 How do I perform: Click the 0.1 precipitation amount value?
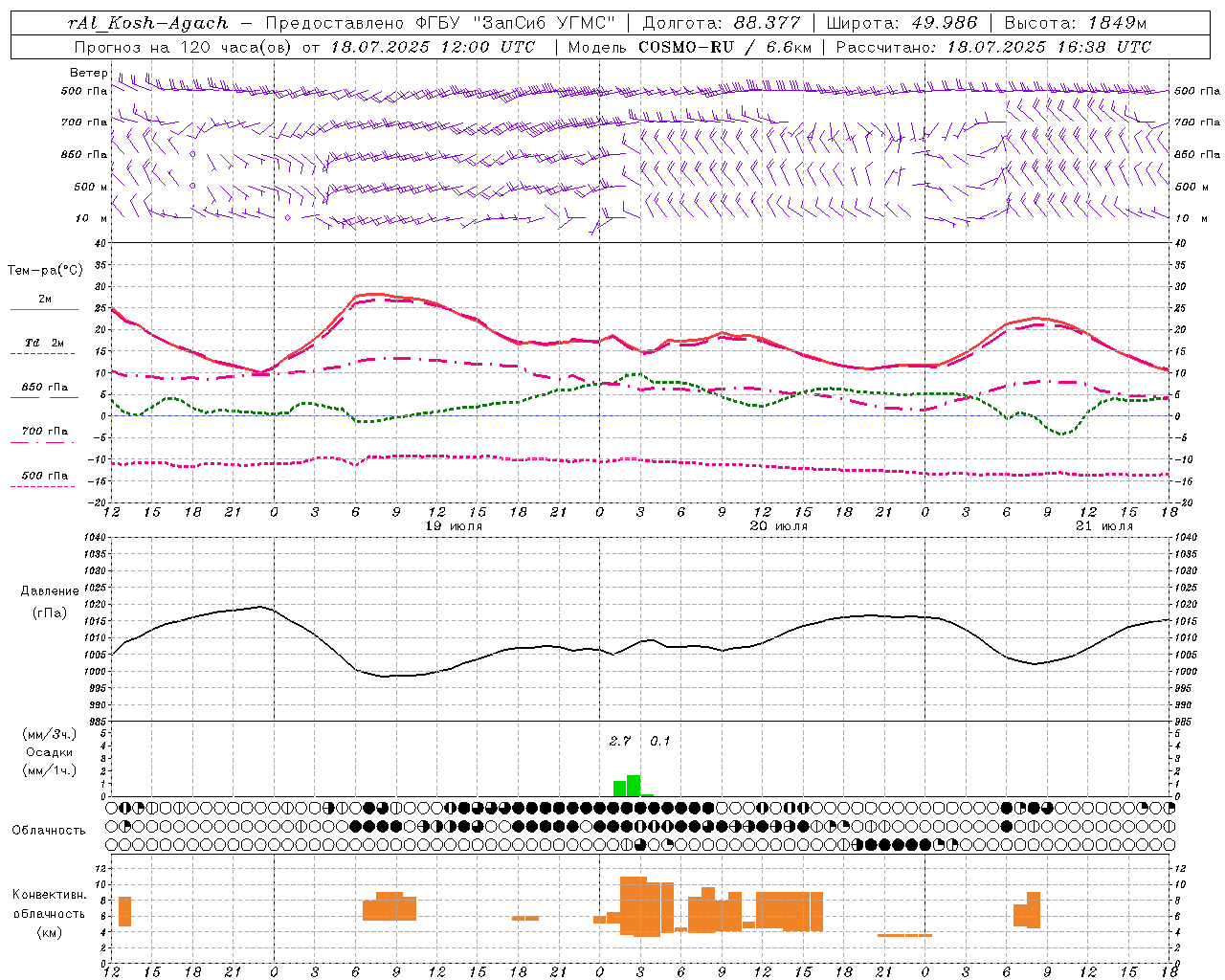click(660, 741)
